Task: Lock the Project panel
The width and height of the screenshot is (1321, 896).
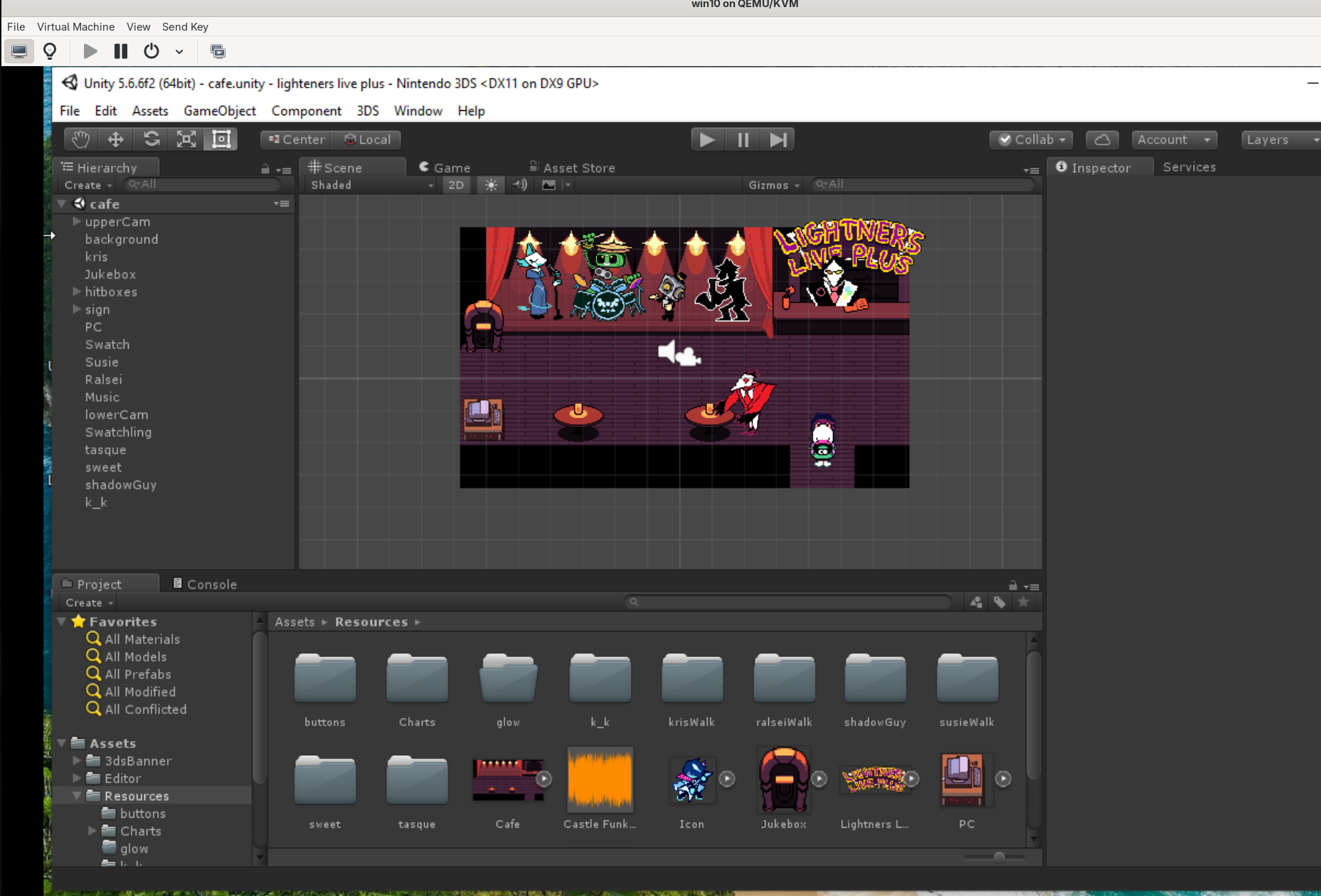Action: (1013, 585)
